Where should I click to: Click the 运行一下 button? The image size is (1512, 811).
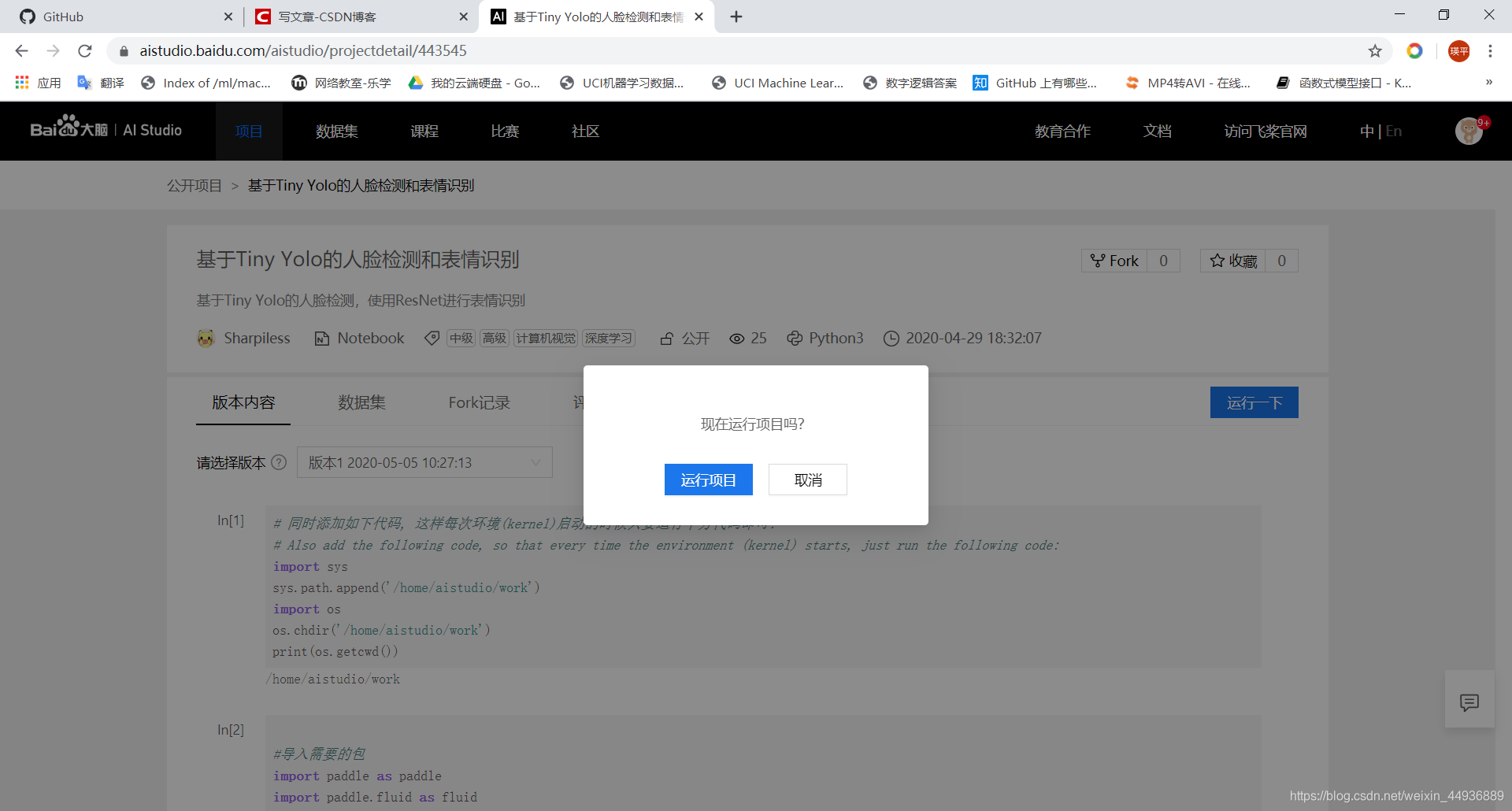(x=1254, y=402)
